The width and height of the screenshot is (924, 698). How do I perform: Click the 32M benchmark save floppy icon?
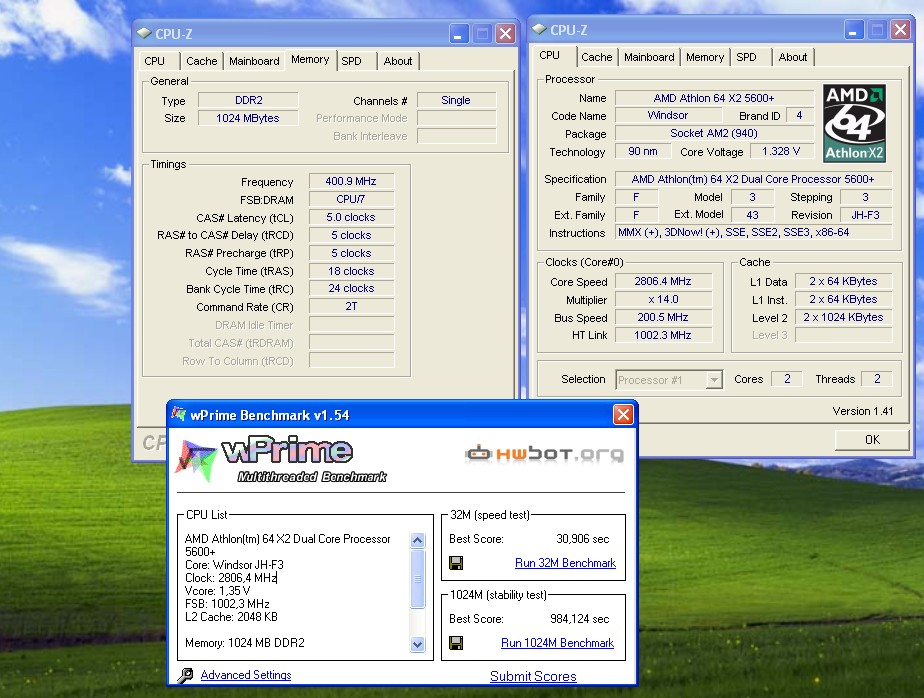(x=456, y=563)
